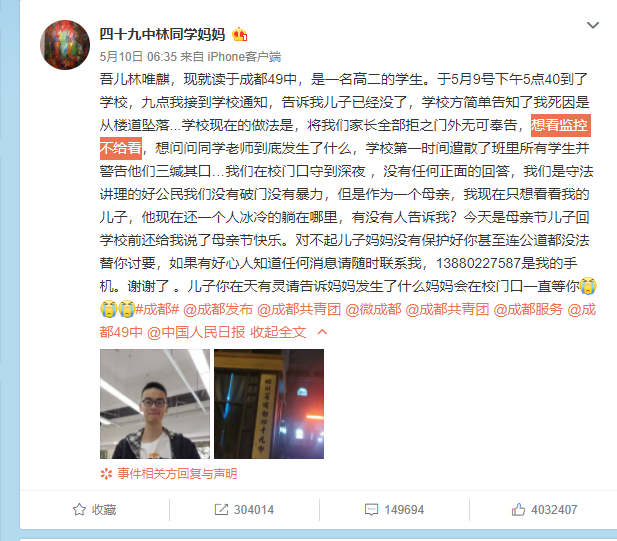Open the post options chevron menu
The height and width of the screenshot is (541, 617).
coord(593,25)
